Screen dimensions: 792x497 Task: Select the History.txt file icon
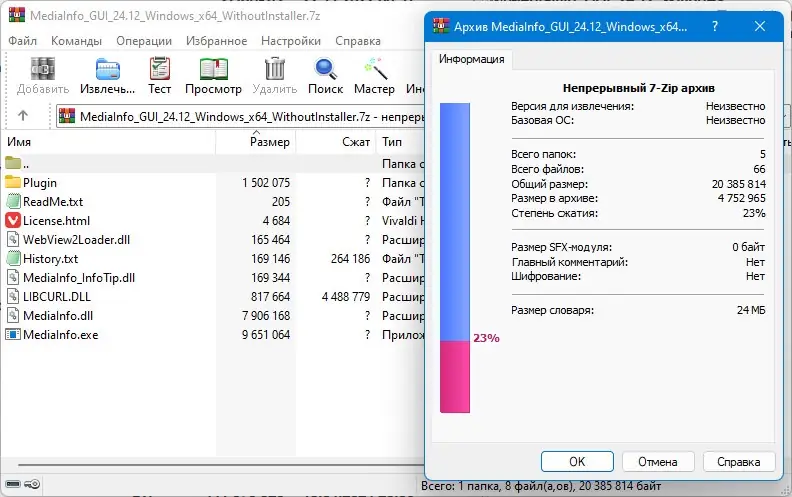[x=13, y=259]
